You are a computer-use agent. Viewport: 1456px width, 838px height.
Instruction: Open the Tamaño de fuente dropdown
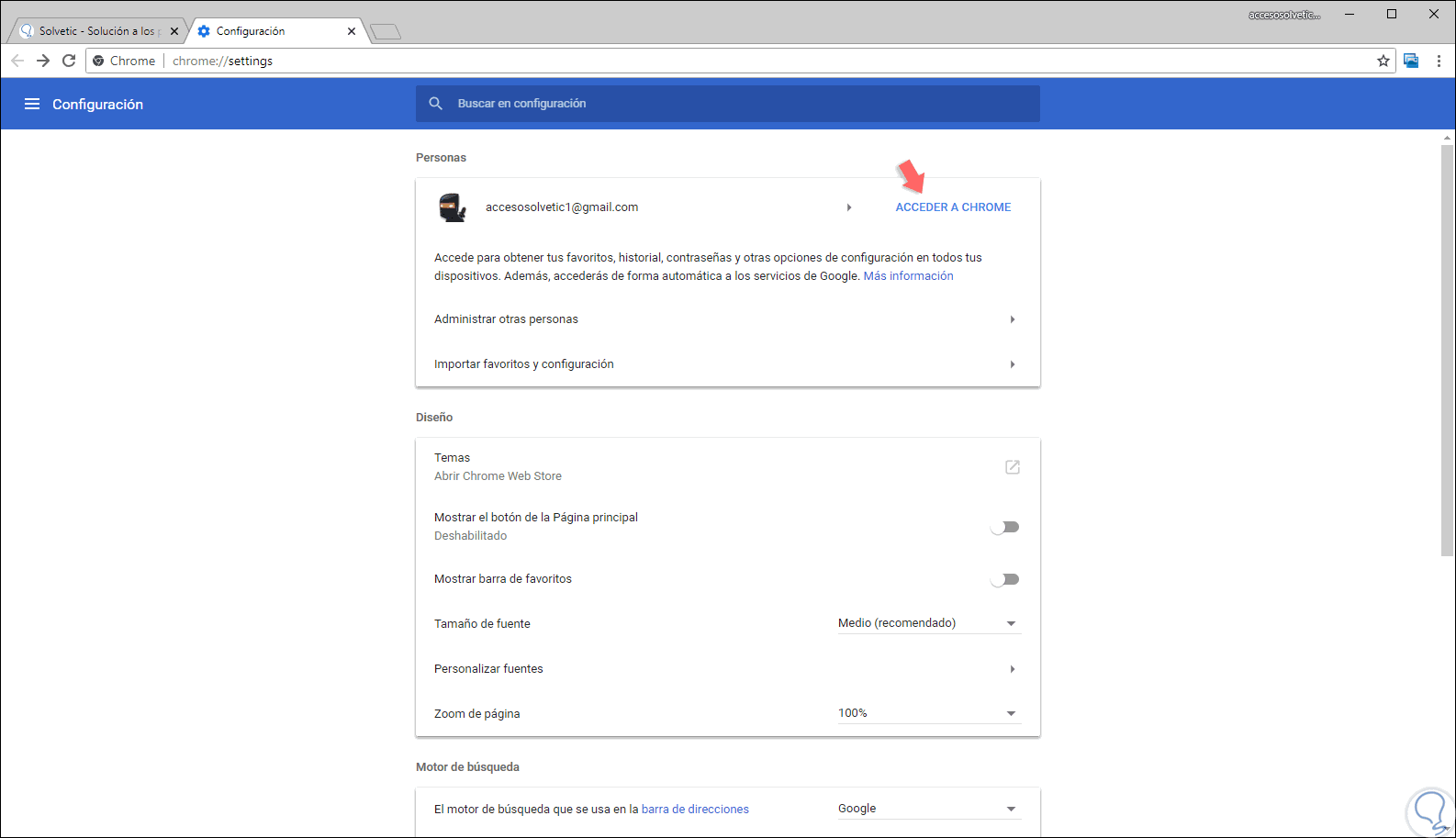click(929, 623)
